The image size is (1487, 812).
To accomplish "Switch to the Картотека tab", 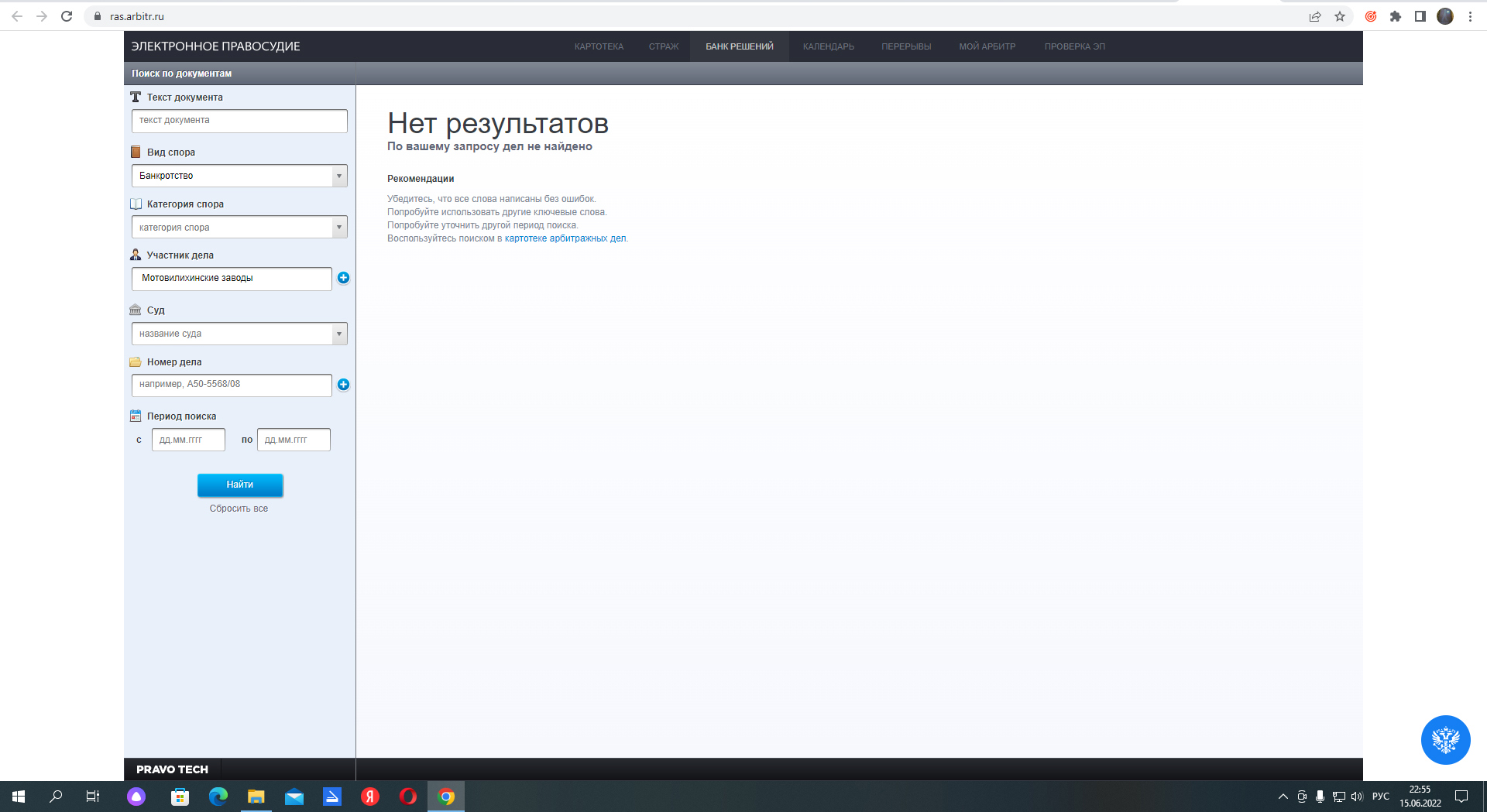I will point(599,46).
